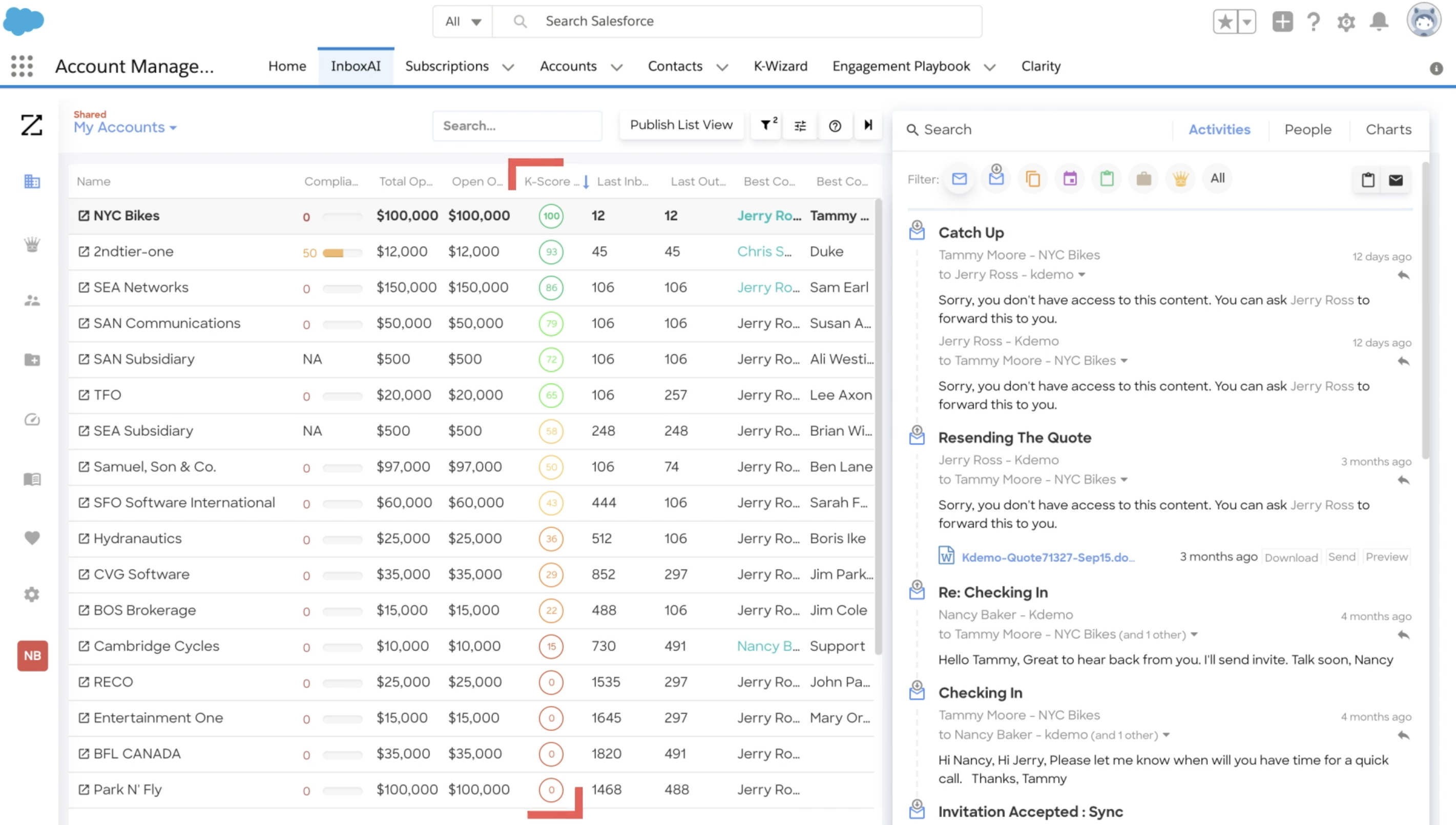This screenshot has height=825, width=1456.
Task: Focus the list view Search field
Action: (516, 126)
